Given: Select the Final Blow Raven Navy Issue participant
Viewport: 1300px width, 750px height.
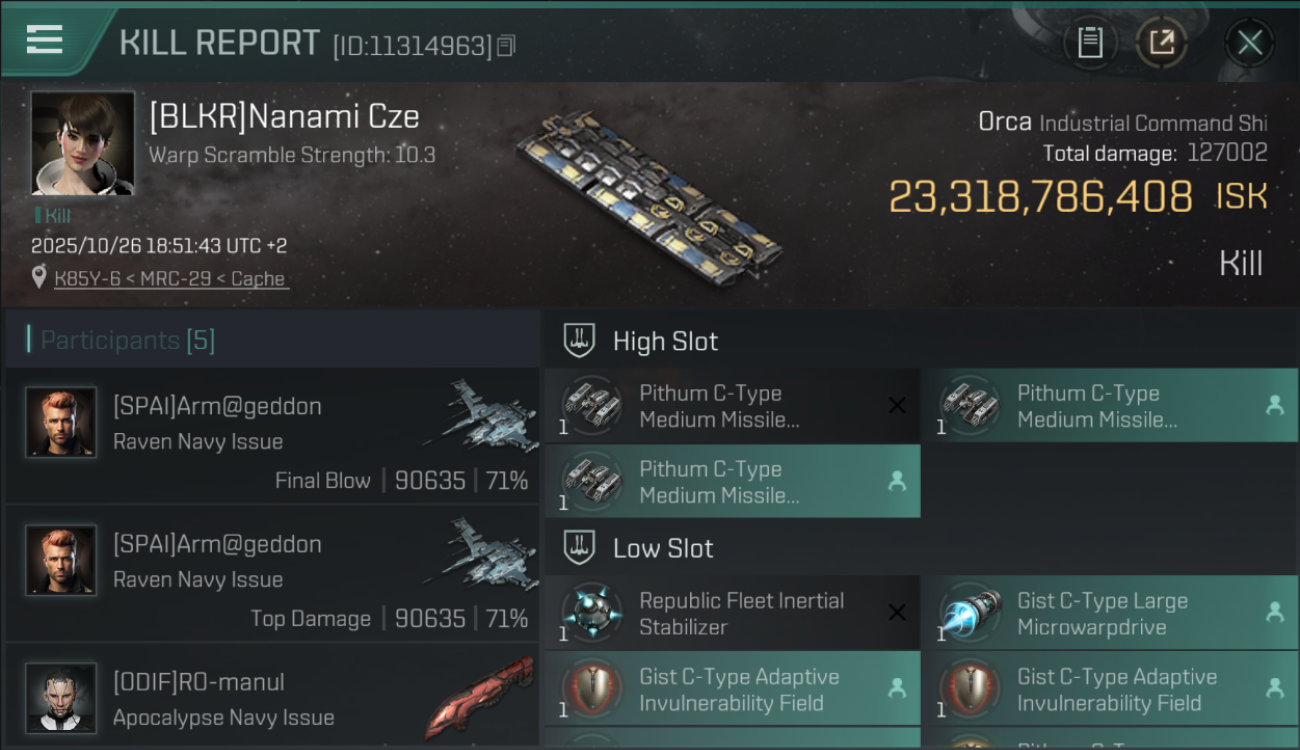Looking at the screenshot, I should 272,436.
